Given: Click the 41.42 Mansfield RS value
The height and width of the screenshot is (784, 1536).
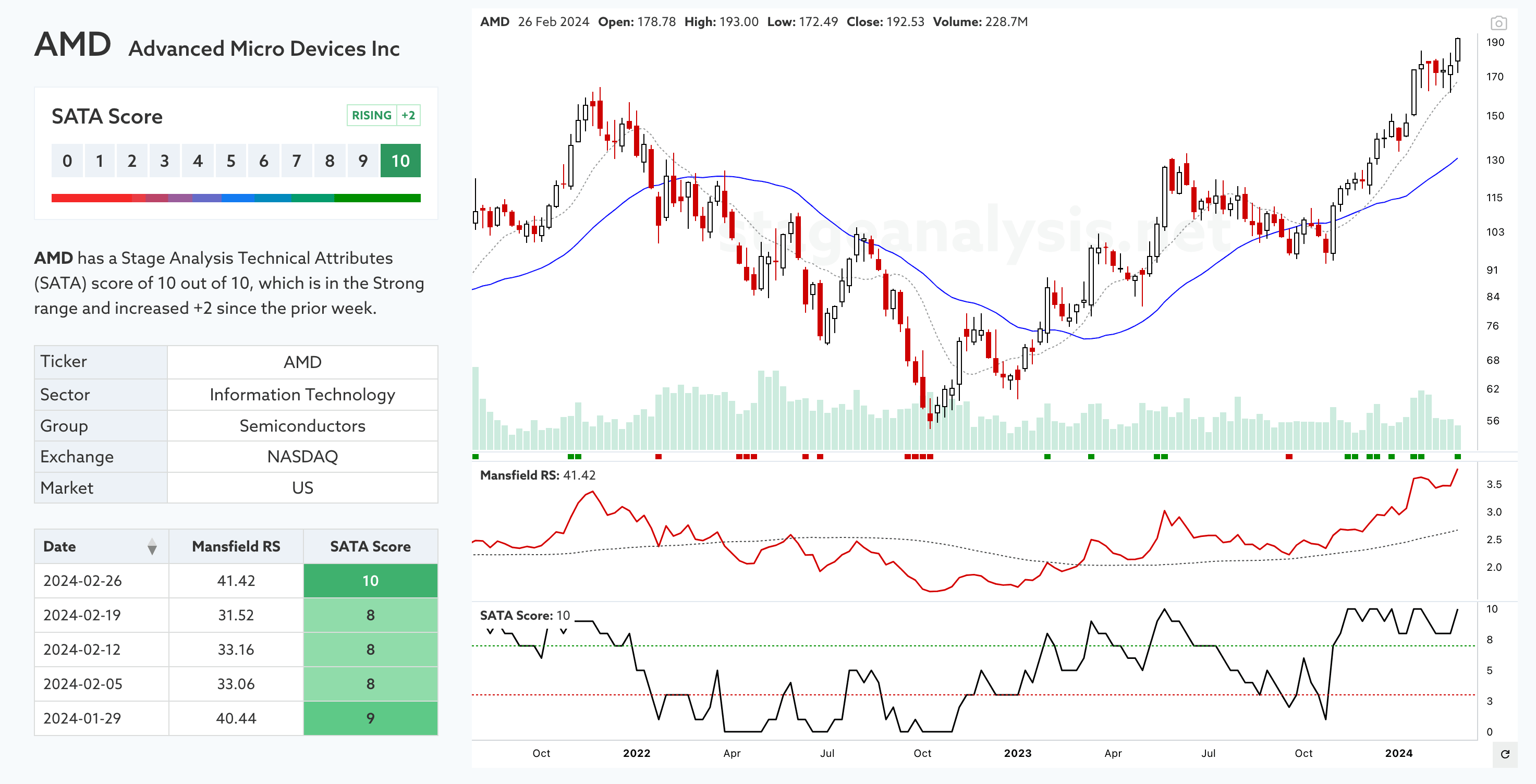Looking at the screenshot, I should pos(236,581).
